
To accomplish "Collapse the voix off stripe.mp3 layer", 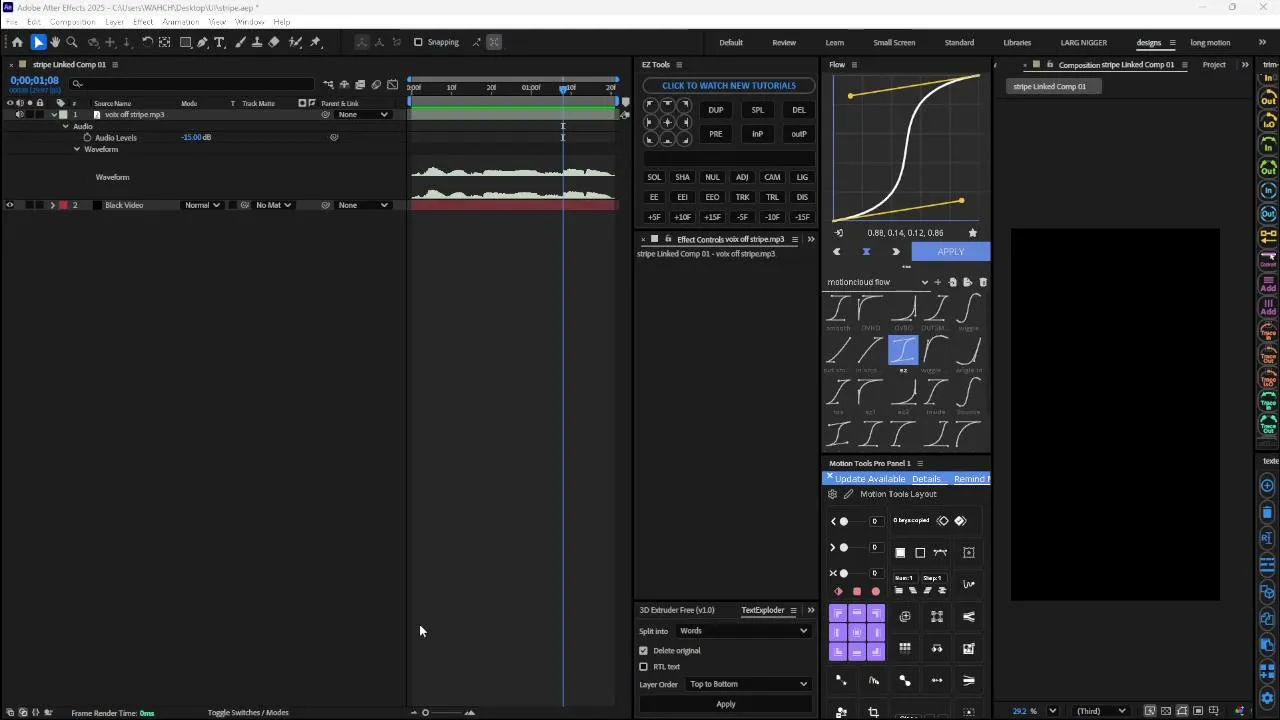I will coord(53,114).
